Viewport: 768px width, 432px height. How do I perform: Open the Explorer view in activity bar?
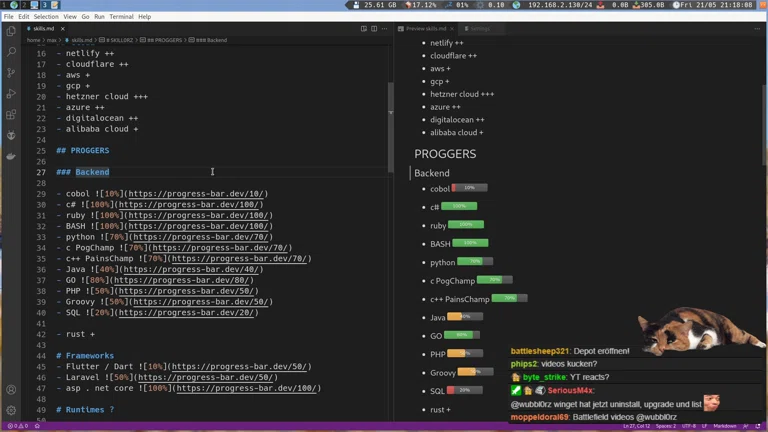[x=11, y=30]
